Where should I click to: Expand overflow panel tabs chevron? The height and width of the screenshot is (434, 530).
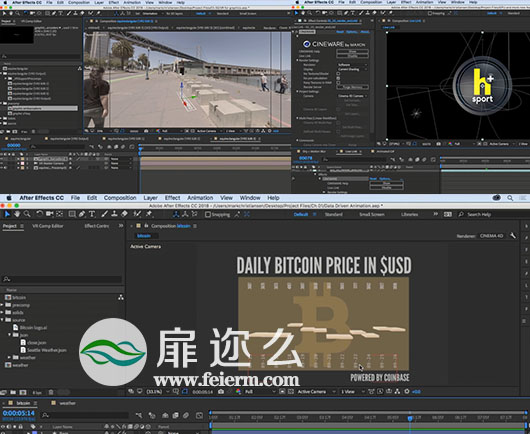121,226
